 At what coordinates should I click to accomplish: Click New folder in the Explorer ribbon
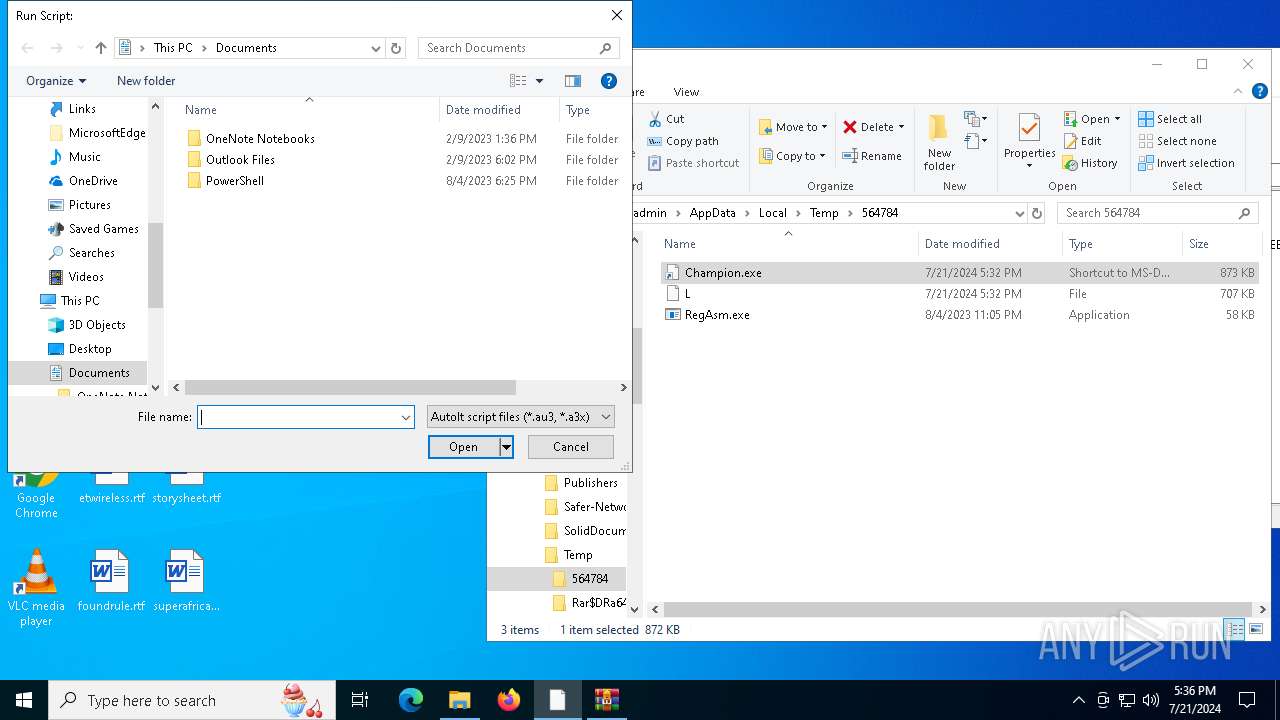pyautogui.click(x=938, y=142)
